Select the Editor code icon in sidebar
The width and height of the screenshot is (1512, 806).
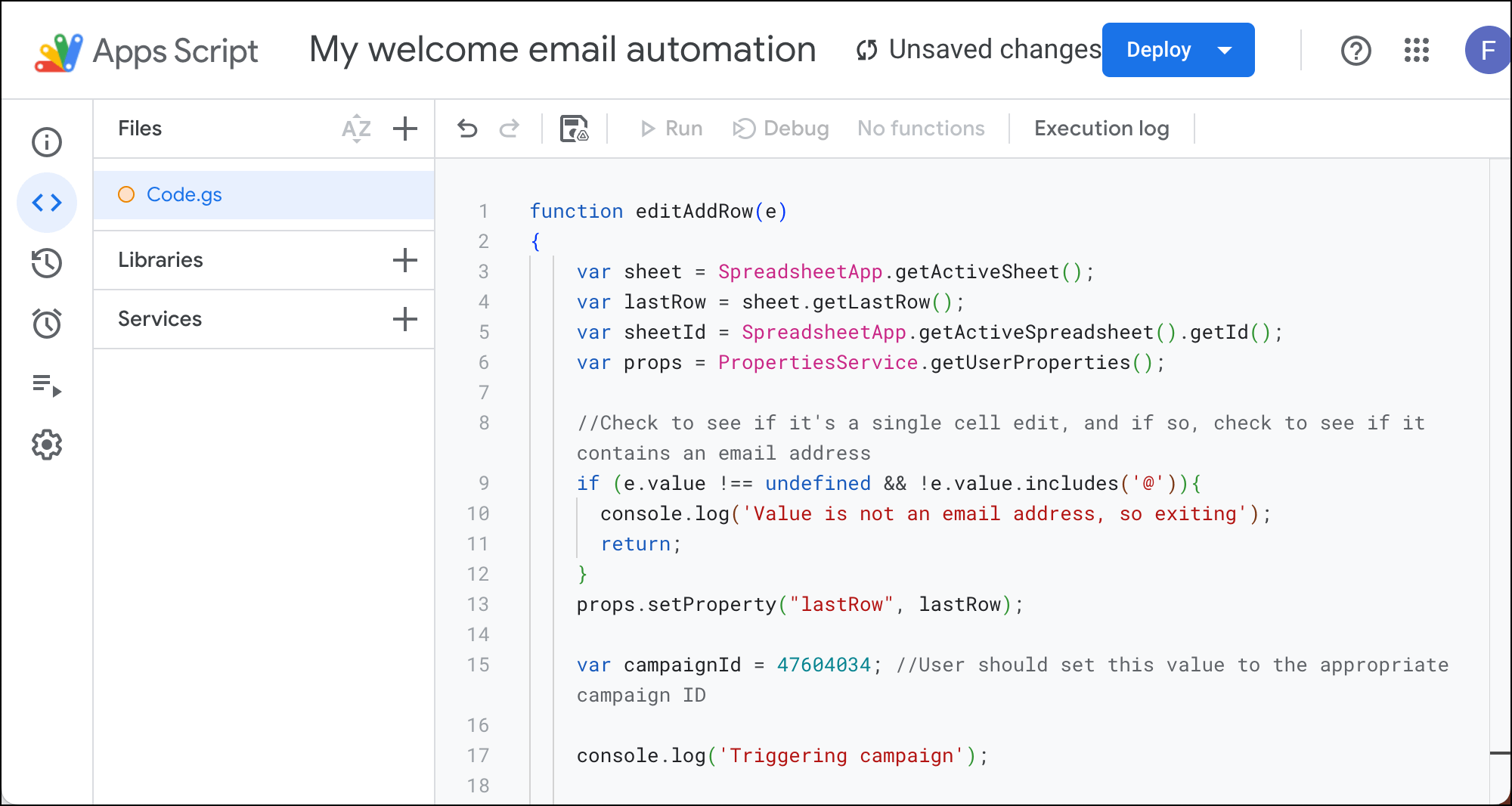coord(47,203)
